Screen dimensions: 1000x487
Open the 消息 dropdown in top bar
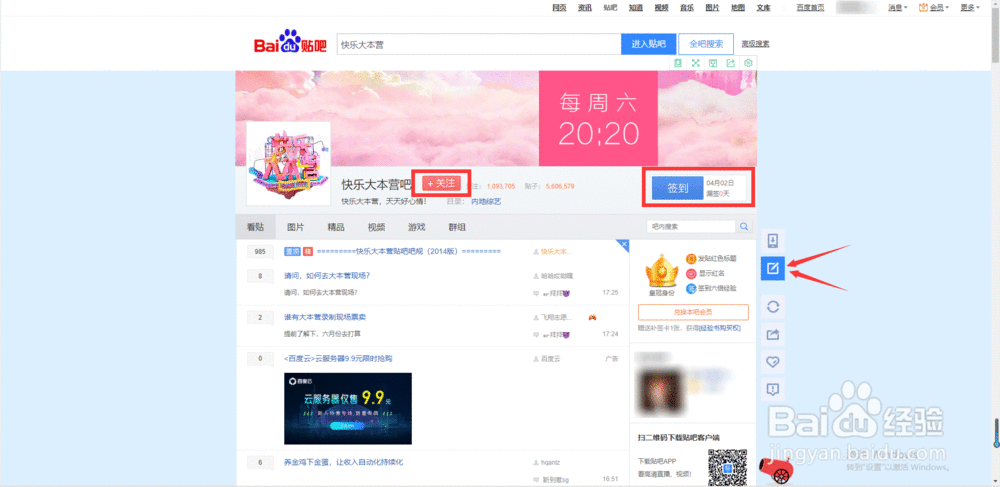point(897,8)
